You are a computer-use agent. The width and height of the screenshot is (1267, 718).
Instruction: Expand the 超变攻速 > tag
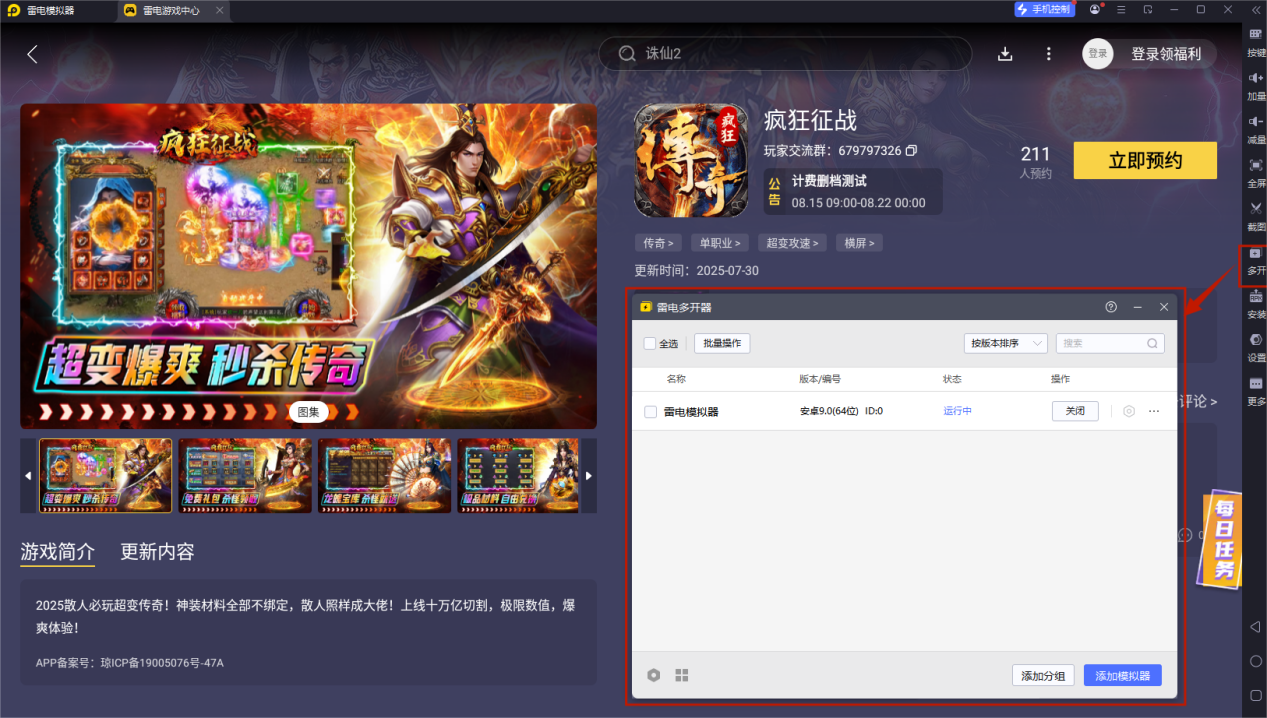pyautogui.click(x=792, y=243)
